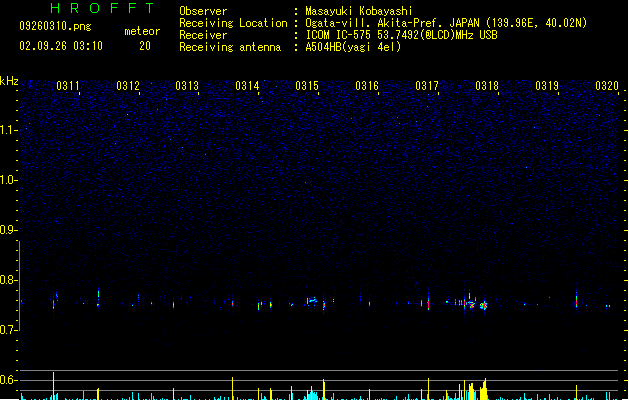Click the bright meteor echo cluster near 0318

tap(484, 306)
